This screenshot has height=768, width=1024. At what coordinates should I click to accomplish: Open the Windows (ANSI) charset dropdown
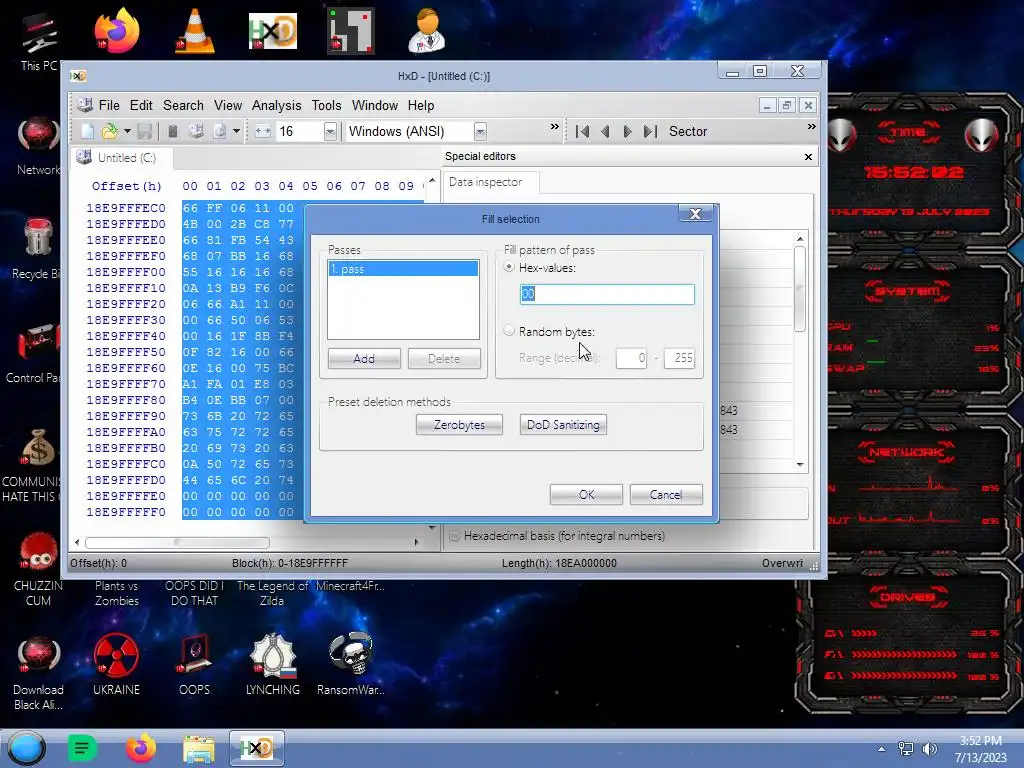[480, 131]
